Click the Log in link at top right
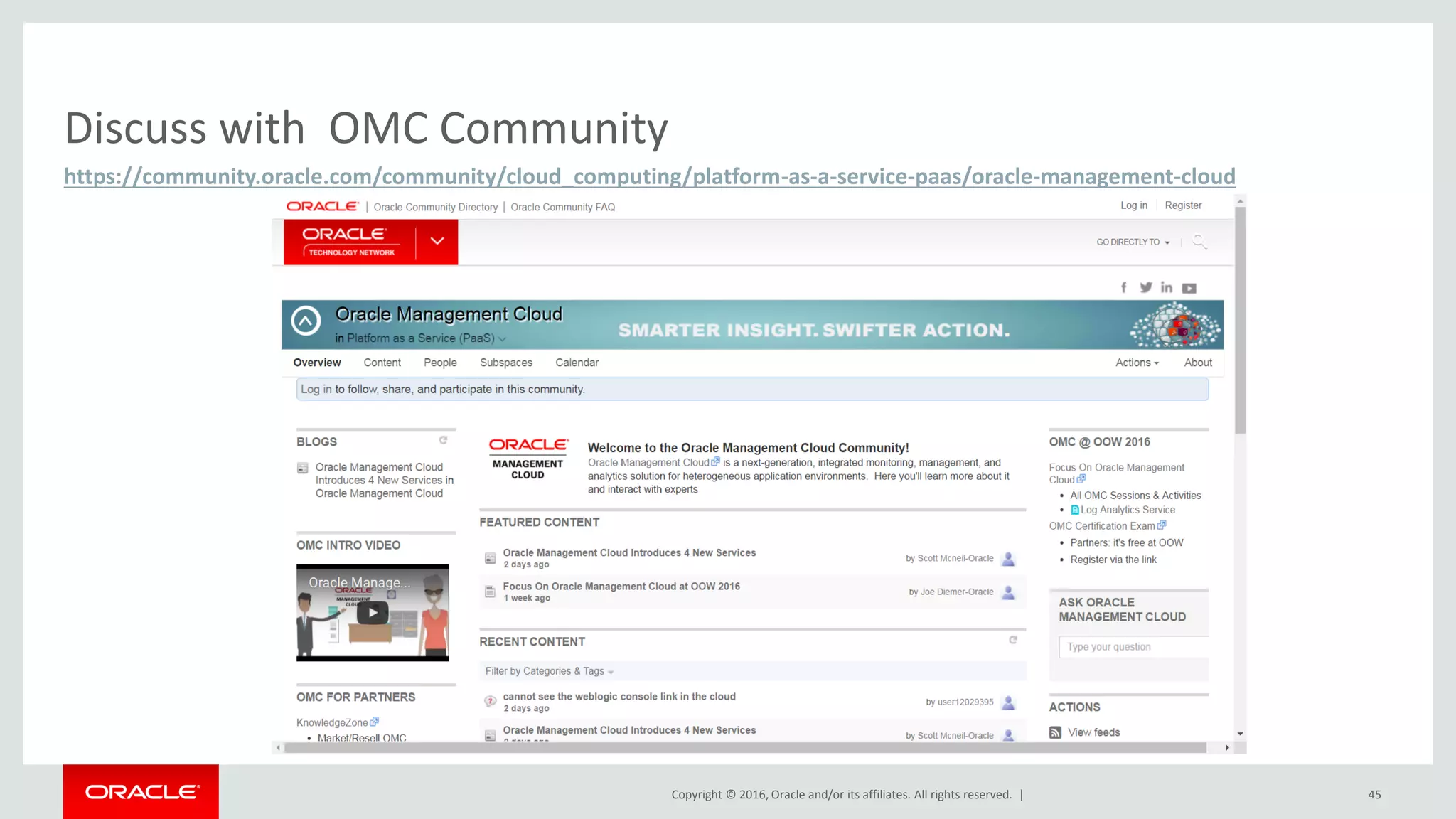 [1134, 205]
